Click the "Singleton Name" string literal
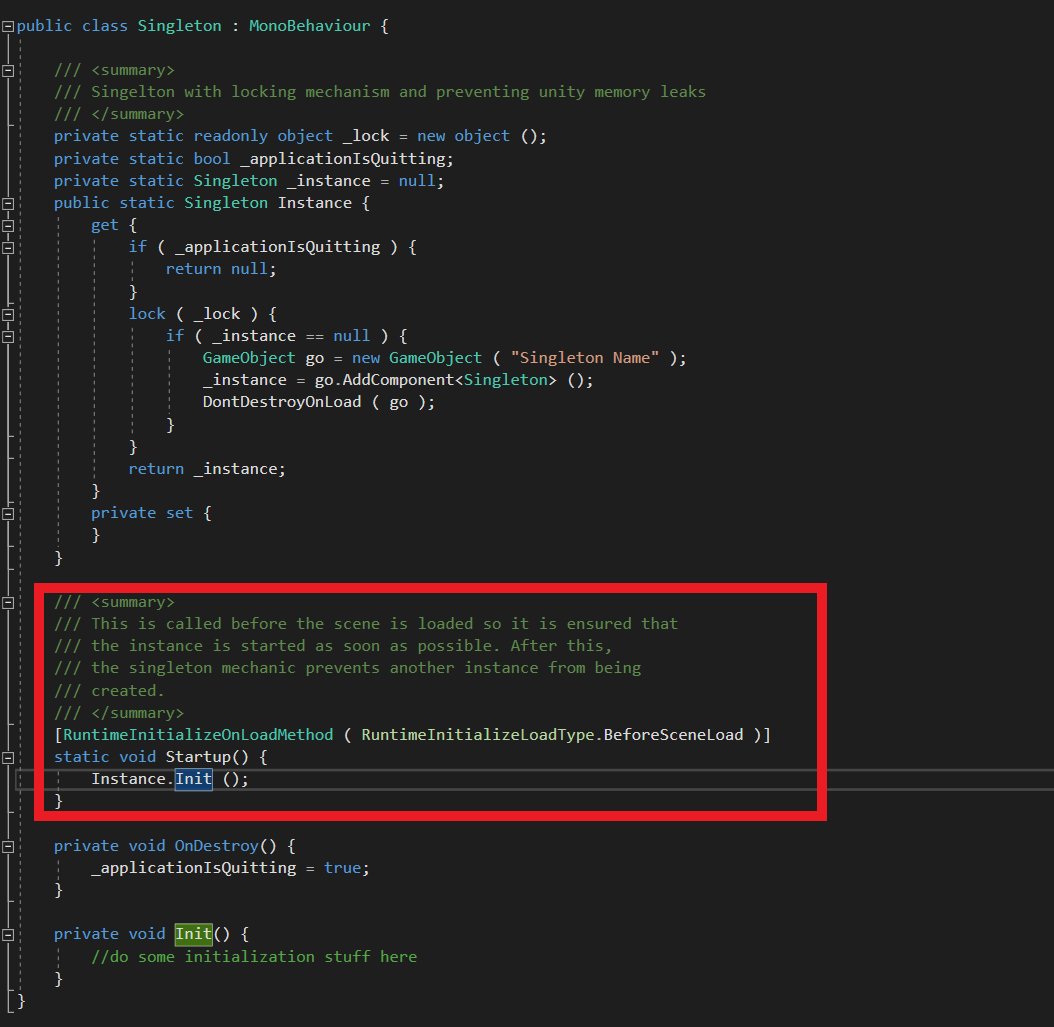This screenshot has height=1027, width=1054. [x=585, y=358]
